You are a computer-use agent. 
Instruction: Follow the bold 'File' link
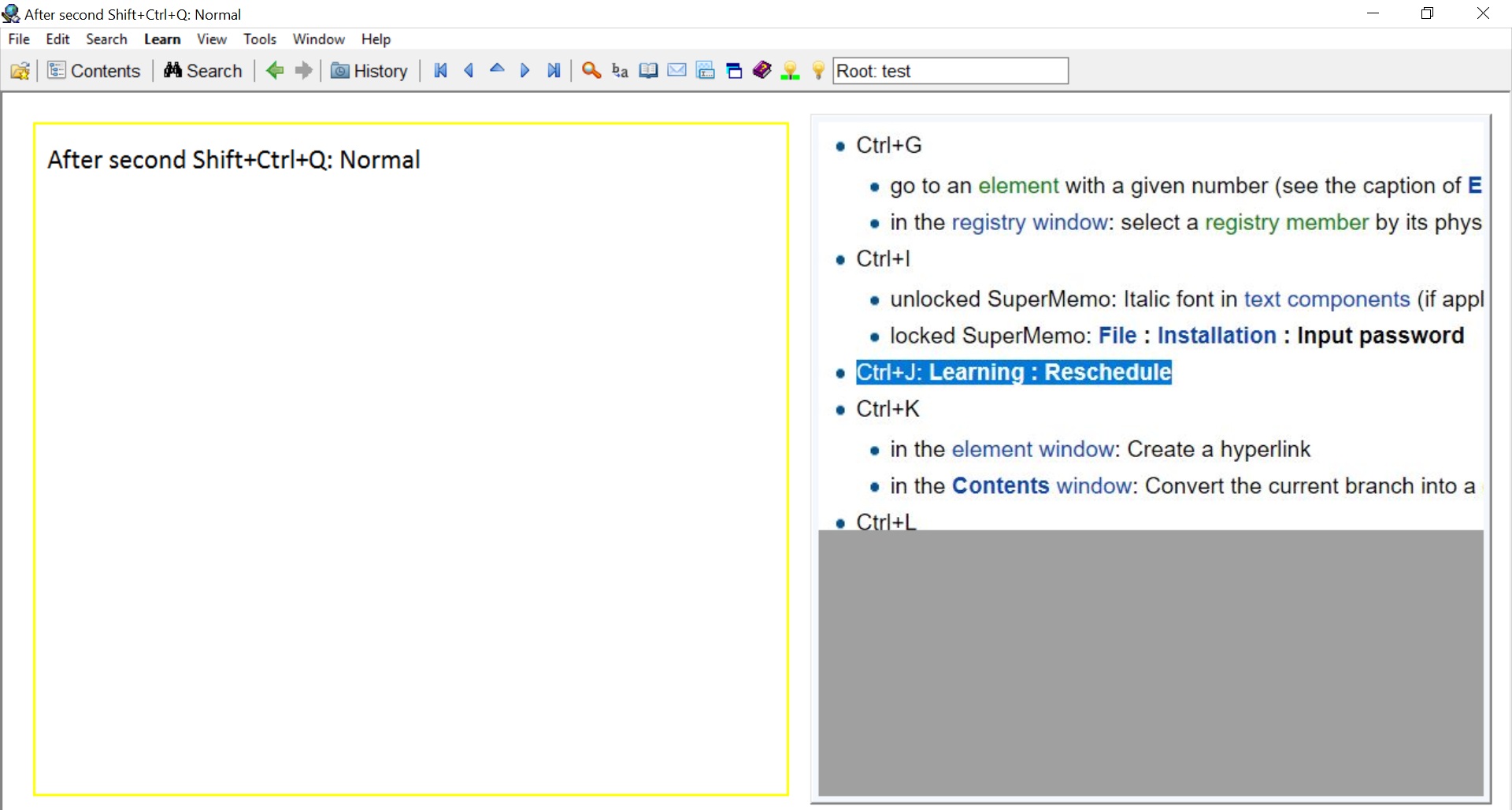coord(1117,336)
